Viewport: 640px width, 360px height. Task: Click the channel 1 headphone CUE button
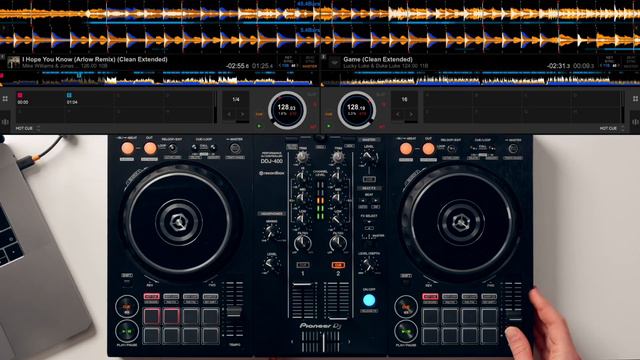point(302,265)
